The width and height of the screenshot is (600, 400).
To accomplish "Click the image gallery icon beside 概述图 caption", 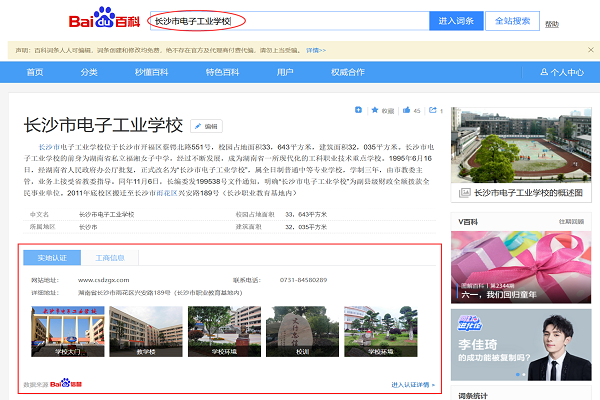I will point(462,193).
